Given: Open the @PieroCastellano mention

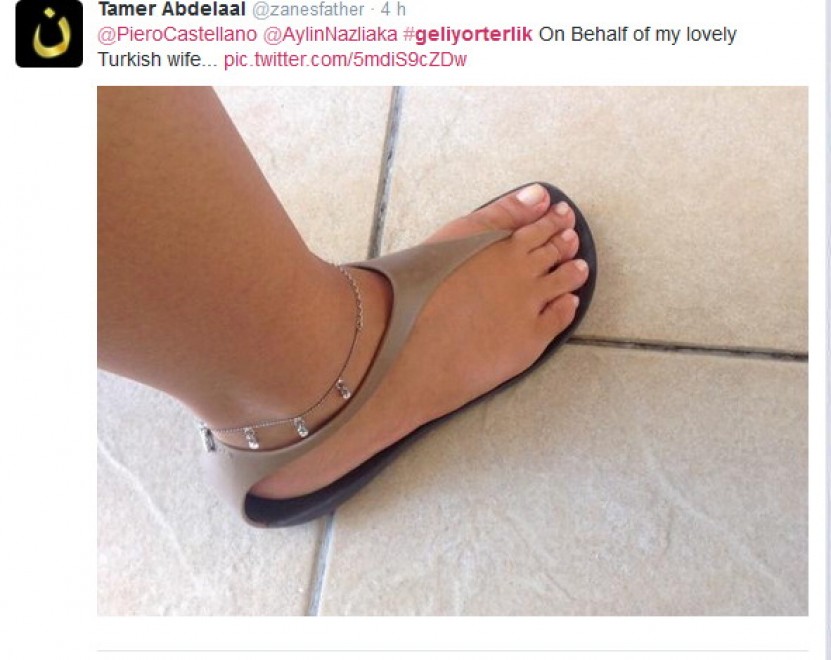Looking at the screenshot, I should pyautogui.click(x=177, y=34).
